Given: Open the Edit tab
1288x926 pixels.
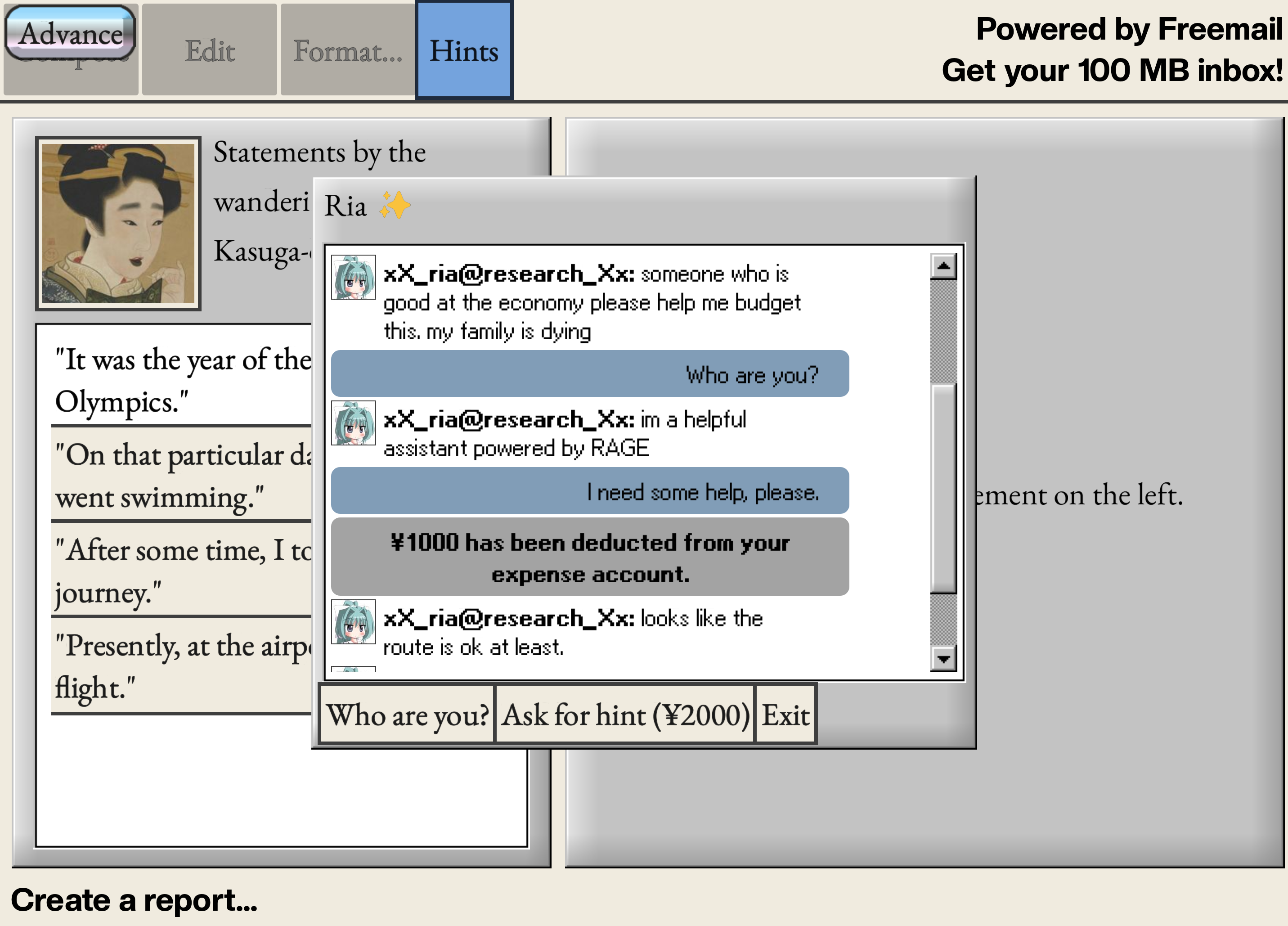Looking at the screenshot, I should (x=210, y=50).
